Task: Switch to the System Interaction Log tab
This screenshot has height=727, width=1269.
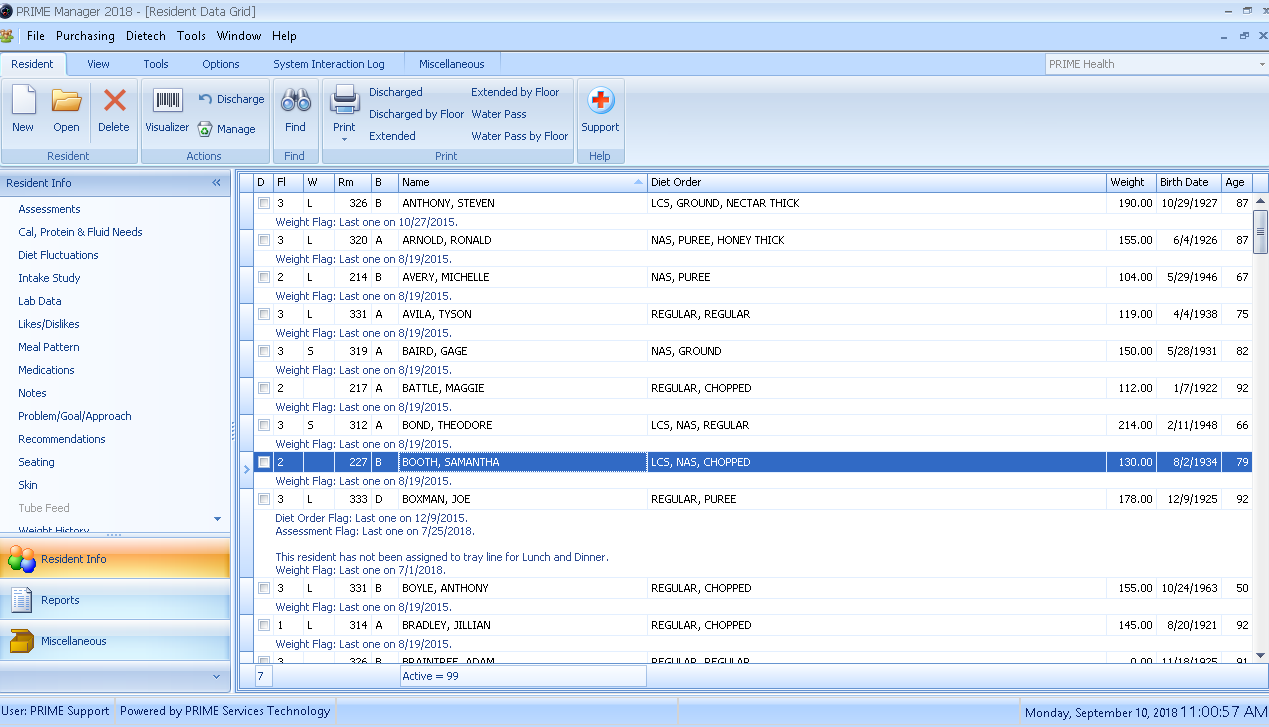Action: click(x=329, y=64)
